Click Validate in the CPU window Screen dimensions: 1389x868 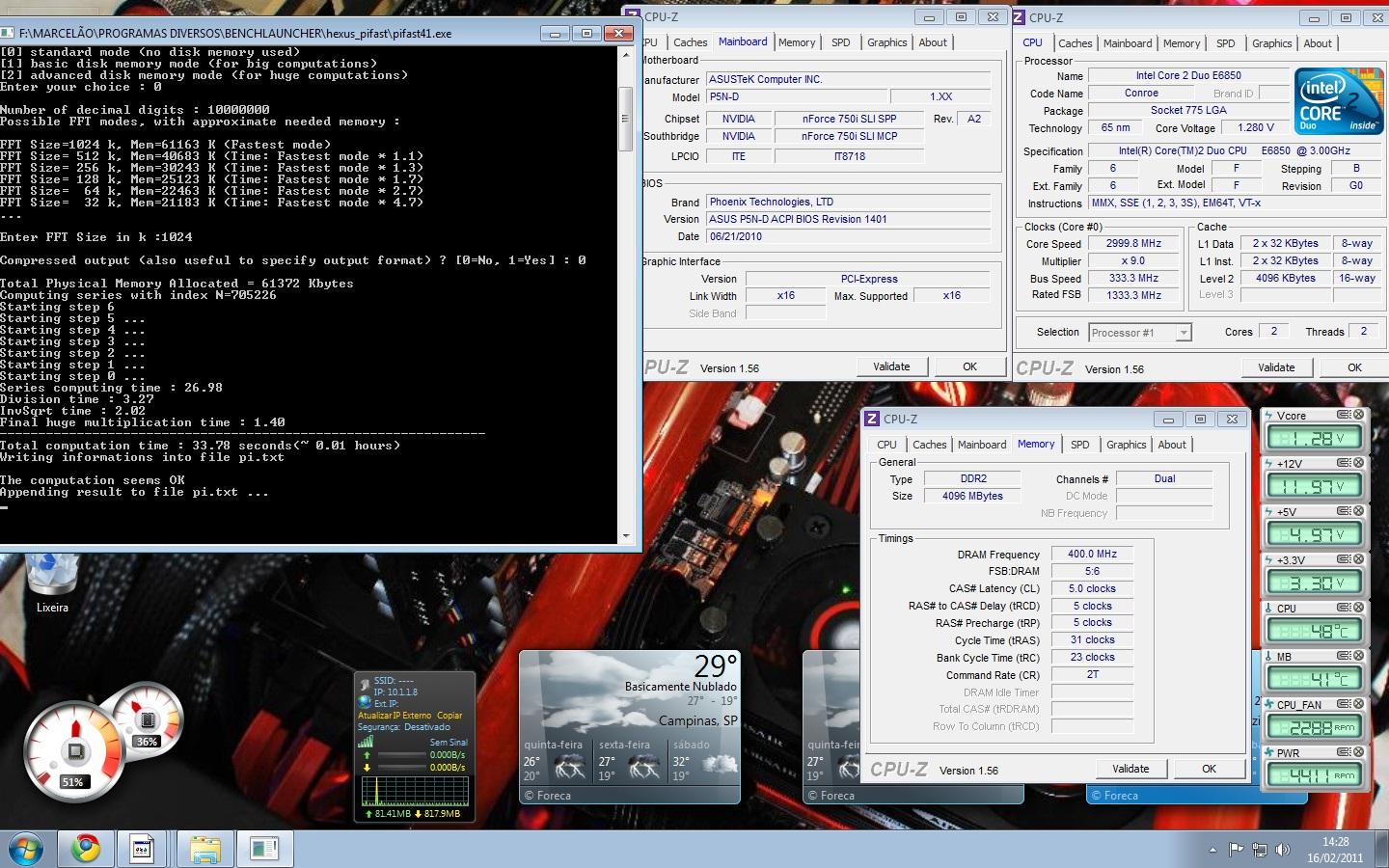coord(1276,367)
